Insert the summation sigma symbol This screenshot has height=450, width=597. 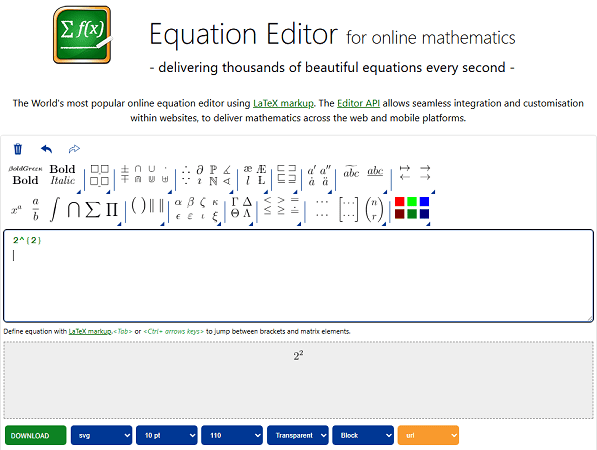(93, 209)
